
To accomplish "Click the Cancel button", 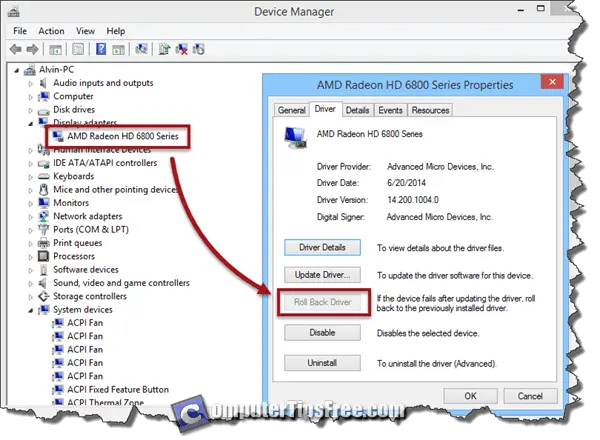I will pos(530,396).
